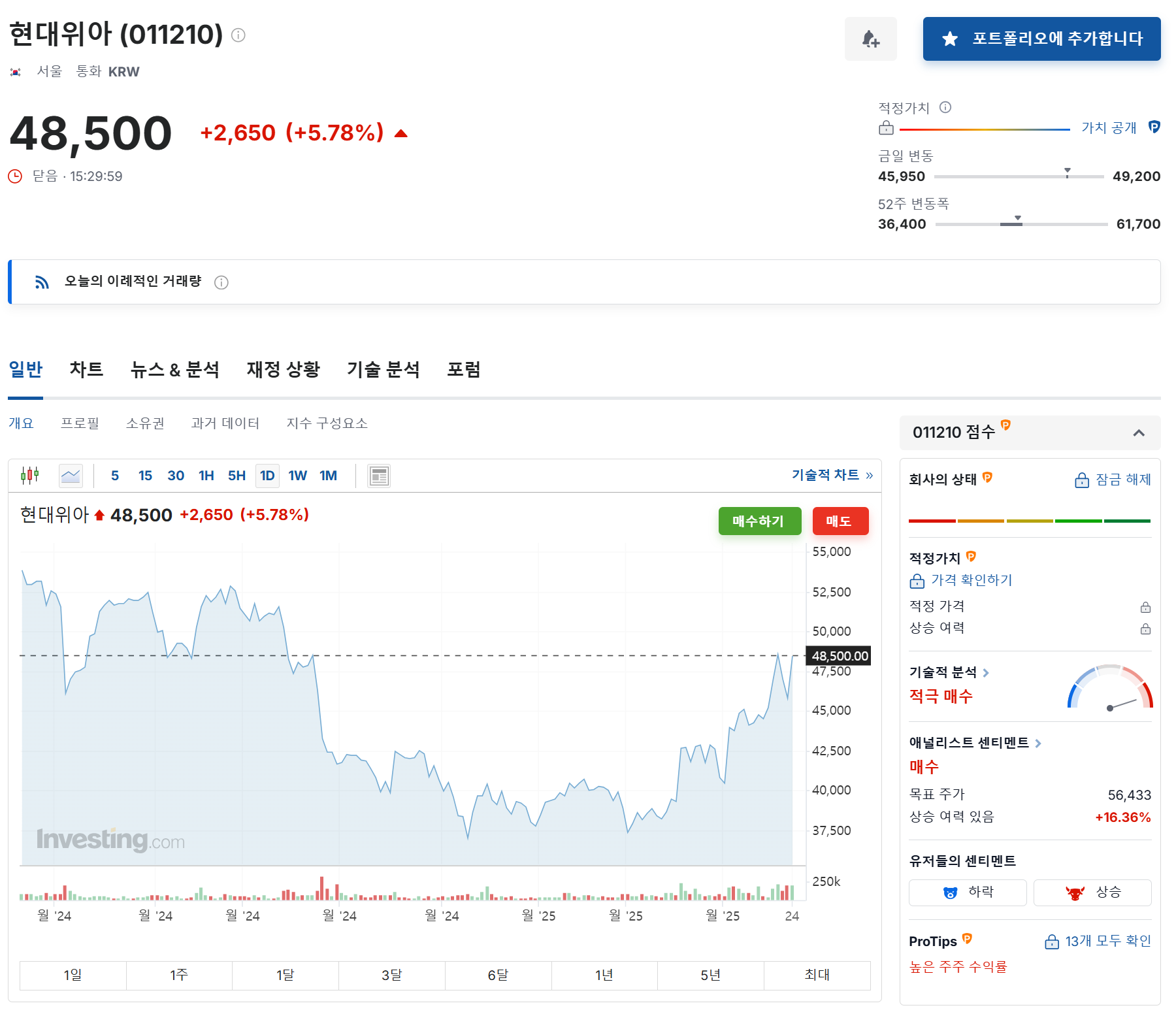The image size is (1176, 1014).
Task: Click the green 매수하기 button
Action: 760,521
